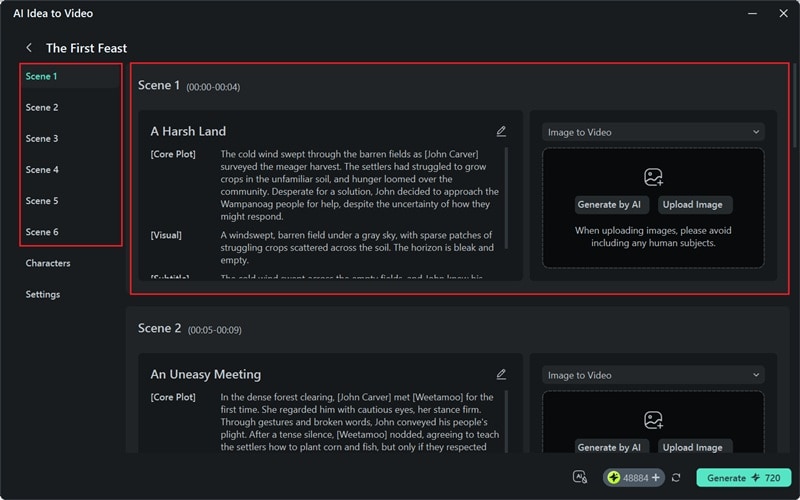Open the Settings section
This screenshot has height=500, width=800.
coord(43,294)
